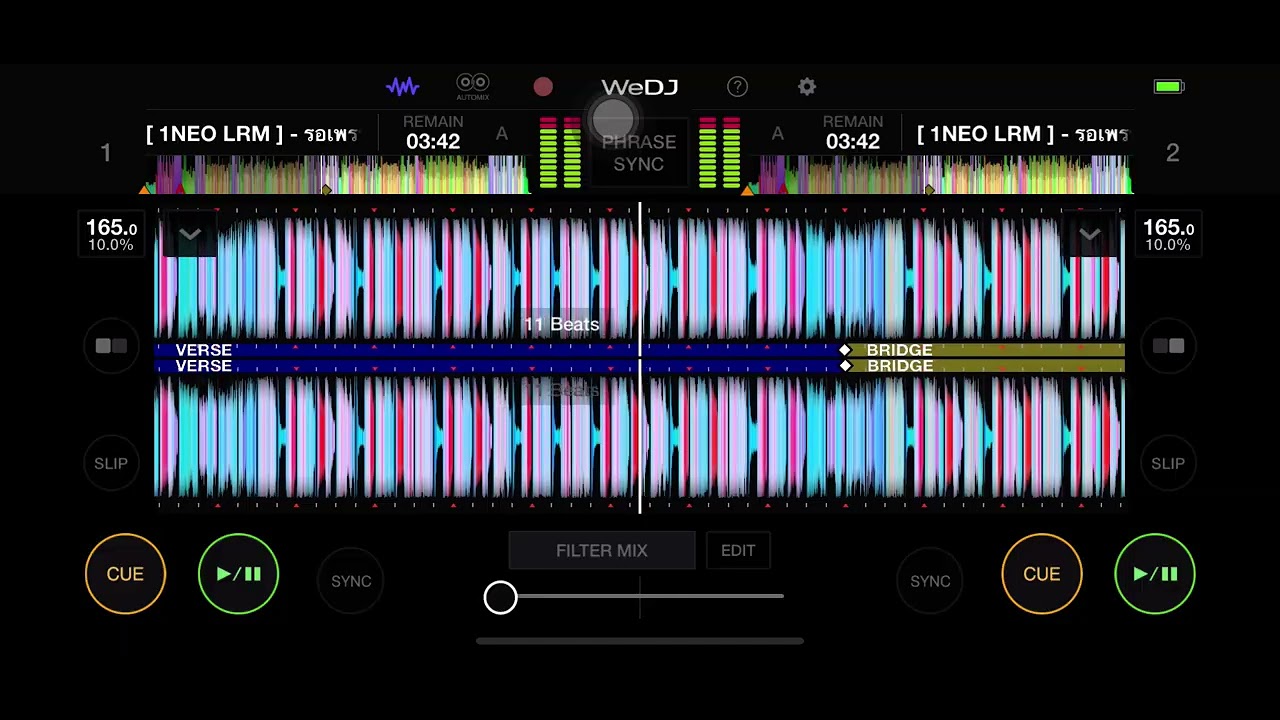The width and height of the screenshot is (1280, 720).
Task: Expand the deck 2 chevron menu
Action: pyautogui.click(x=1090, y=234)
